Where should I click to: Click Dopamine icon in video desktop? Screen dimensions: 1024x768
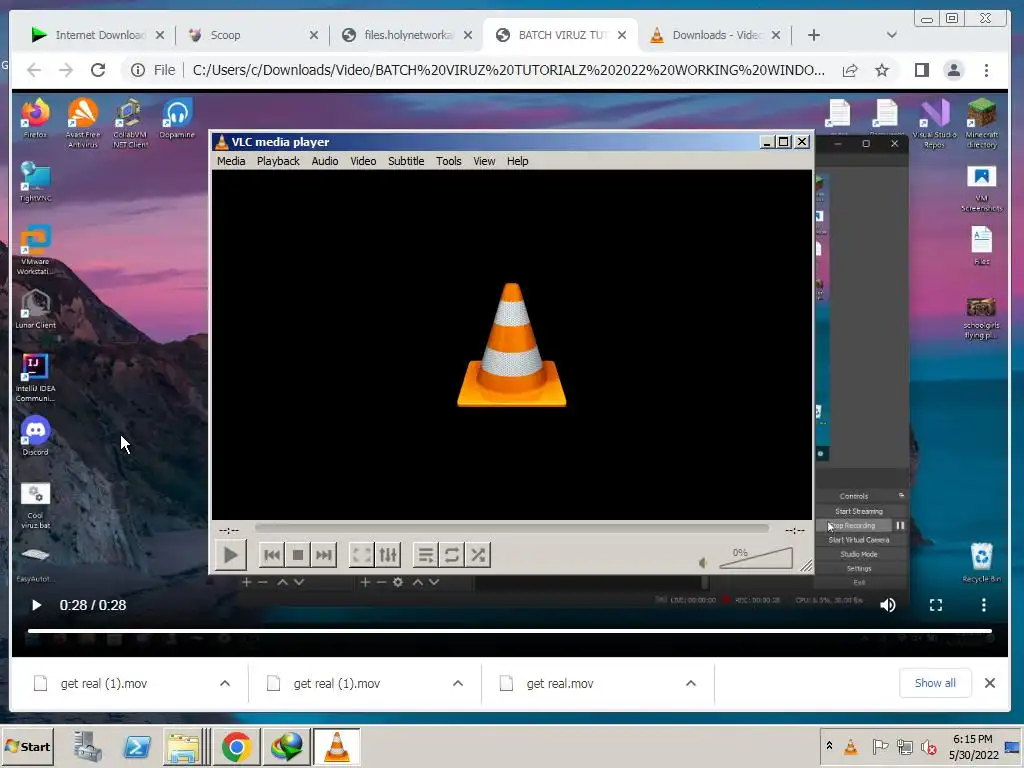177,118
